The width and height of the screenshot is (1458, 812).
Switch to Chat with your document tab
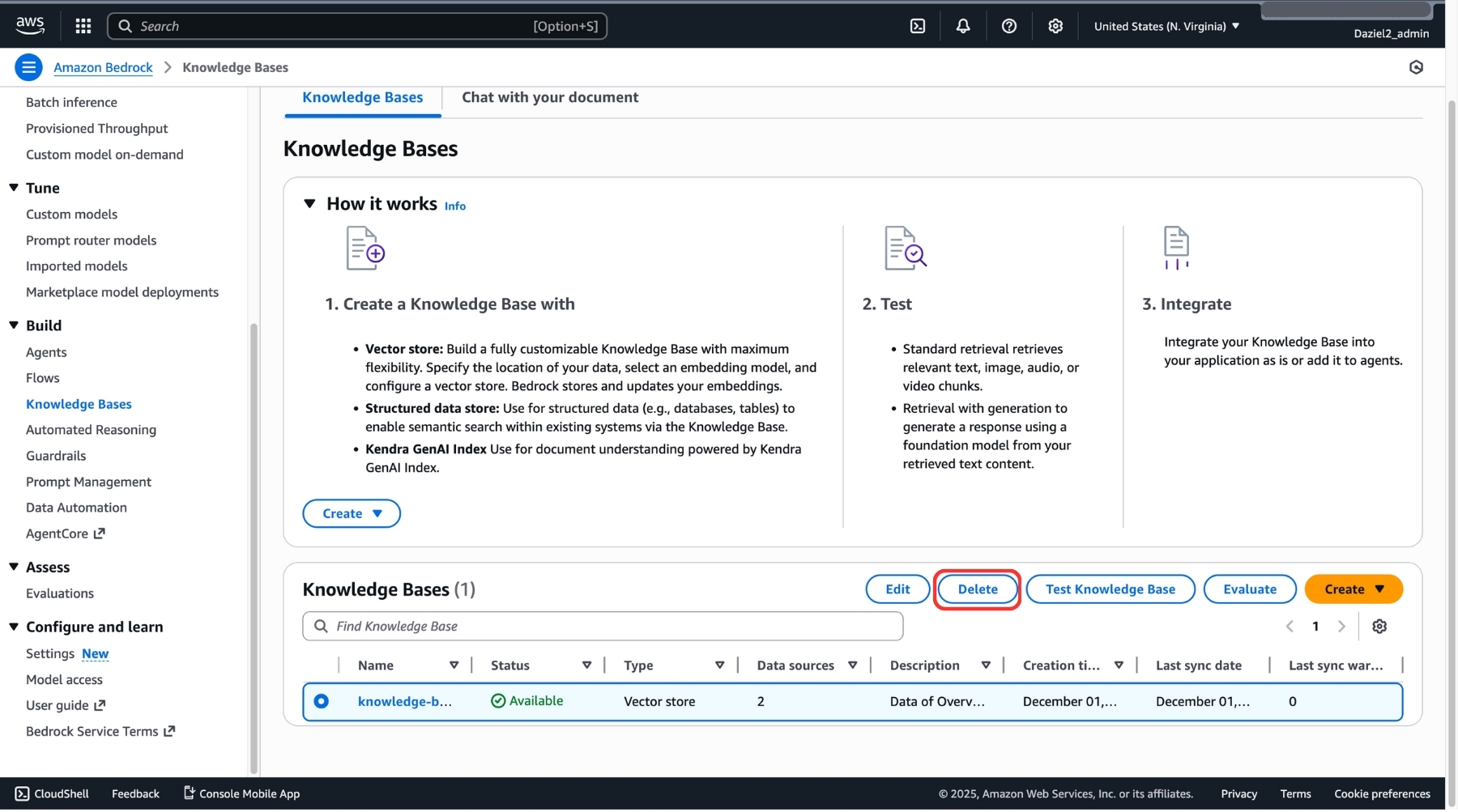coord(548,97)
